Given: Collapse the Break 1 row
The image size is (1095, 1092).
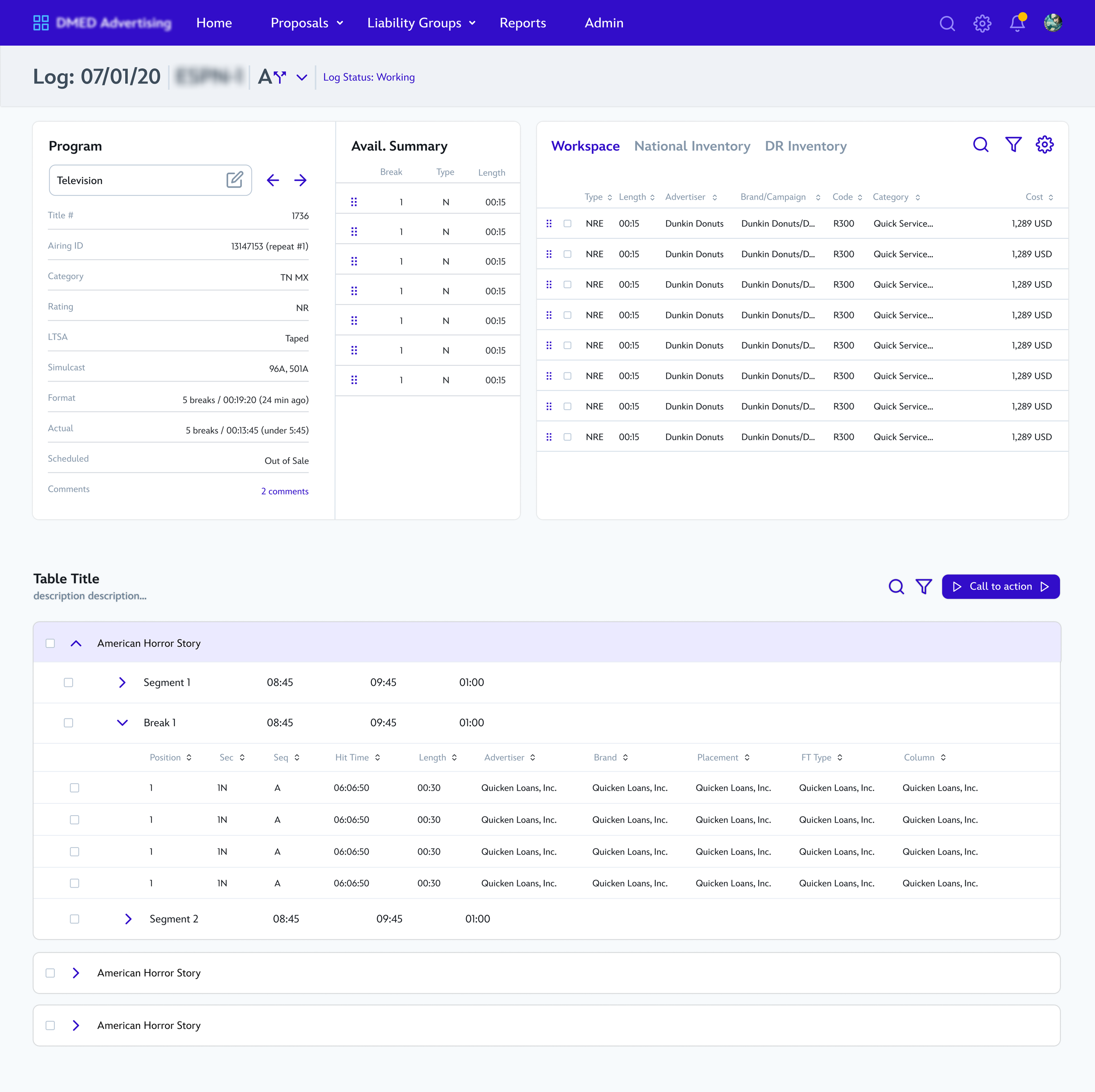Looking at the screenshot, I should 122,722.
